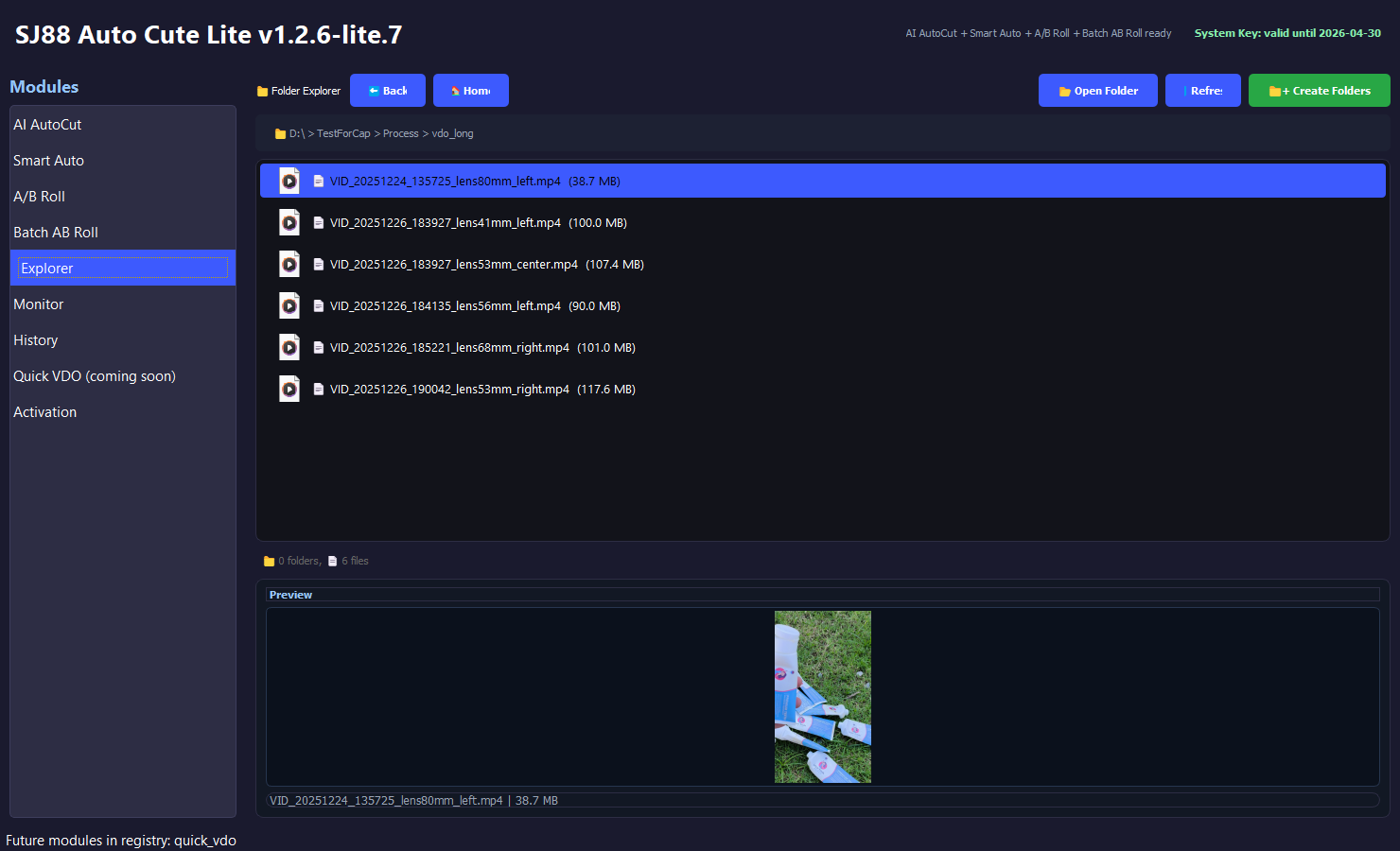
Task: Click the TestForCap breadcrumb link
Action: [342, 133]
